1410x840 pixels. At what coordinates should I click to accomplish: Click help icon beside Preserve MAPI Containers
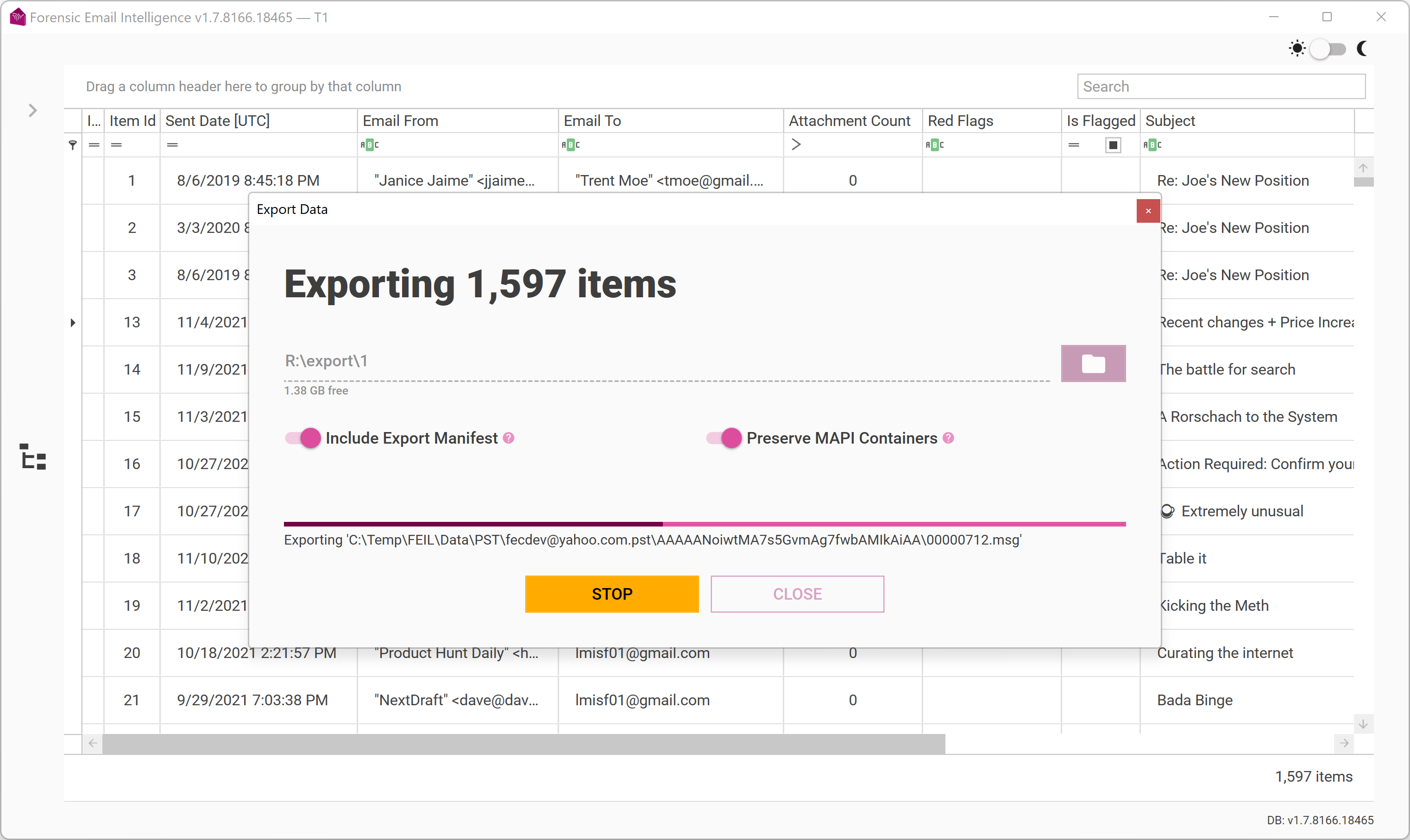pyautogui.click(x=948, y=438)
